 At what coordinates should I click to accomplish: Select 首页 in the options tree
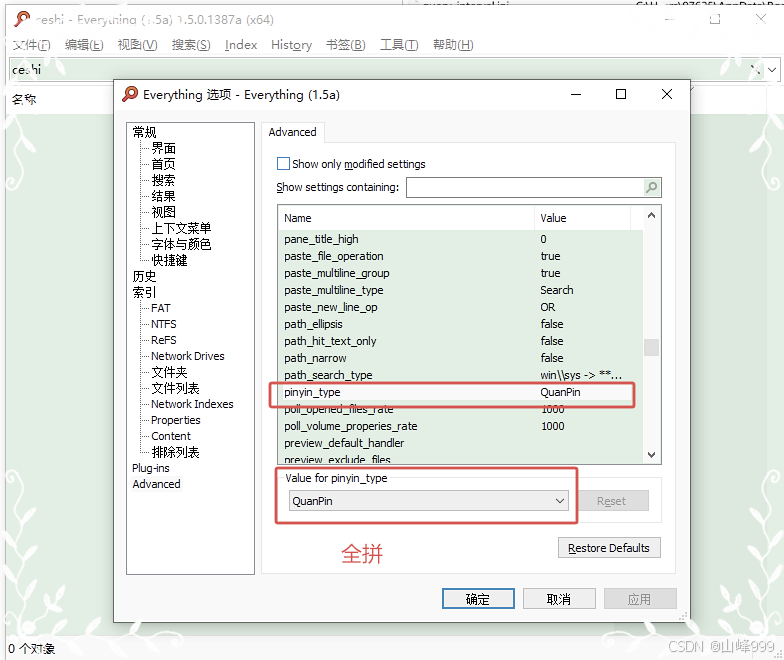click(164, 164)
